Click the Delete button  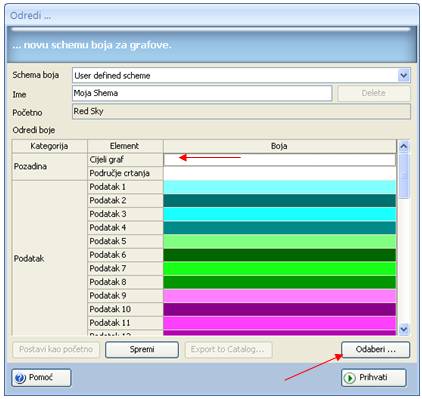(374, 93)
